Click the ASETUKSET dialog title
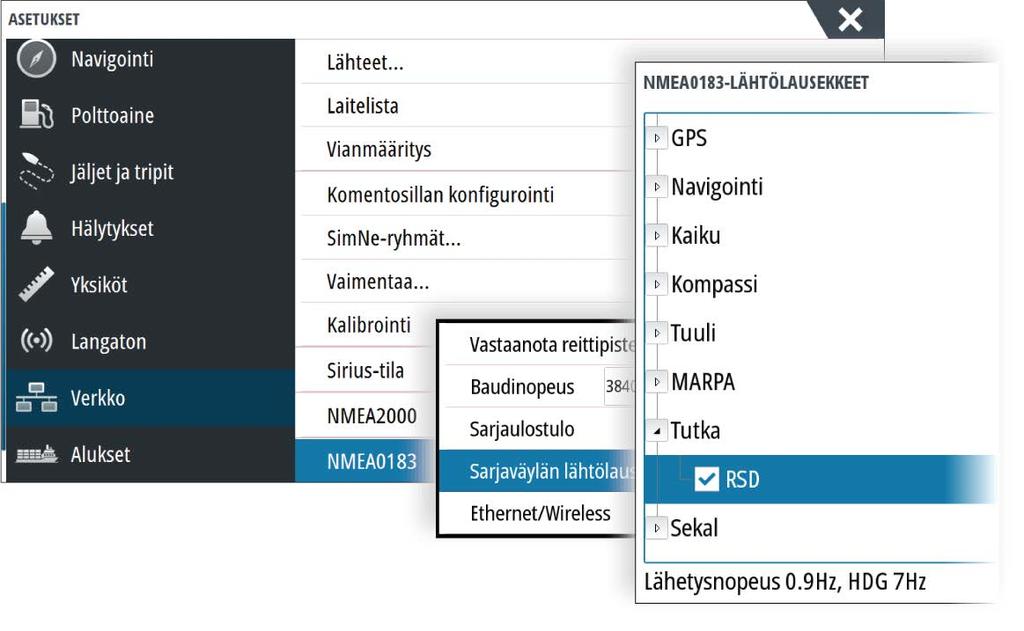 (x=44, y=19)
